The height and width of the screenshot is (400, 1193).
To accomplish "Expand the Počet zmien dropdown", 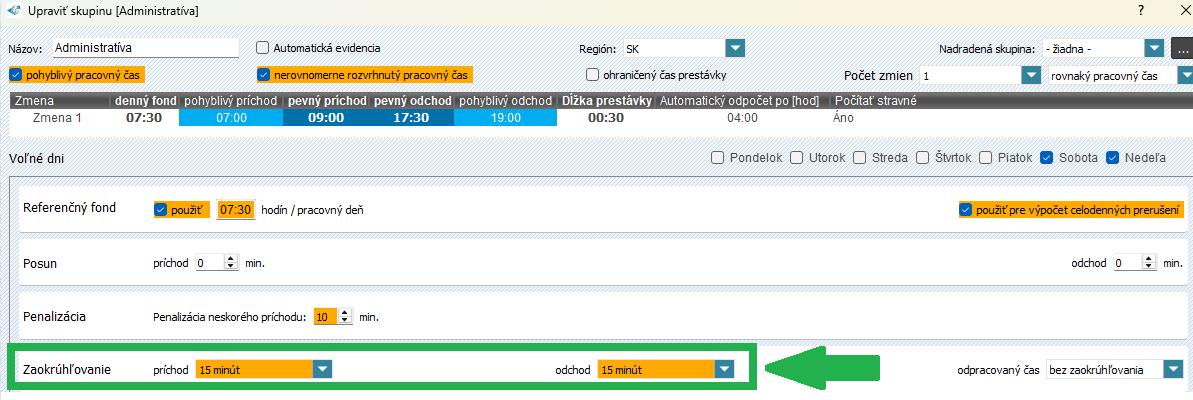I will [1031, 76].
